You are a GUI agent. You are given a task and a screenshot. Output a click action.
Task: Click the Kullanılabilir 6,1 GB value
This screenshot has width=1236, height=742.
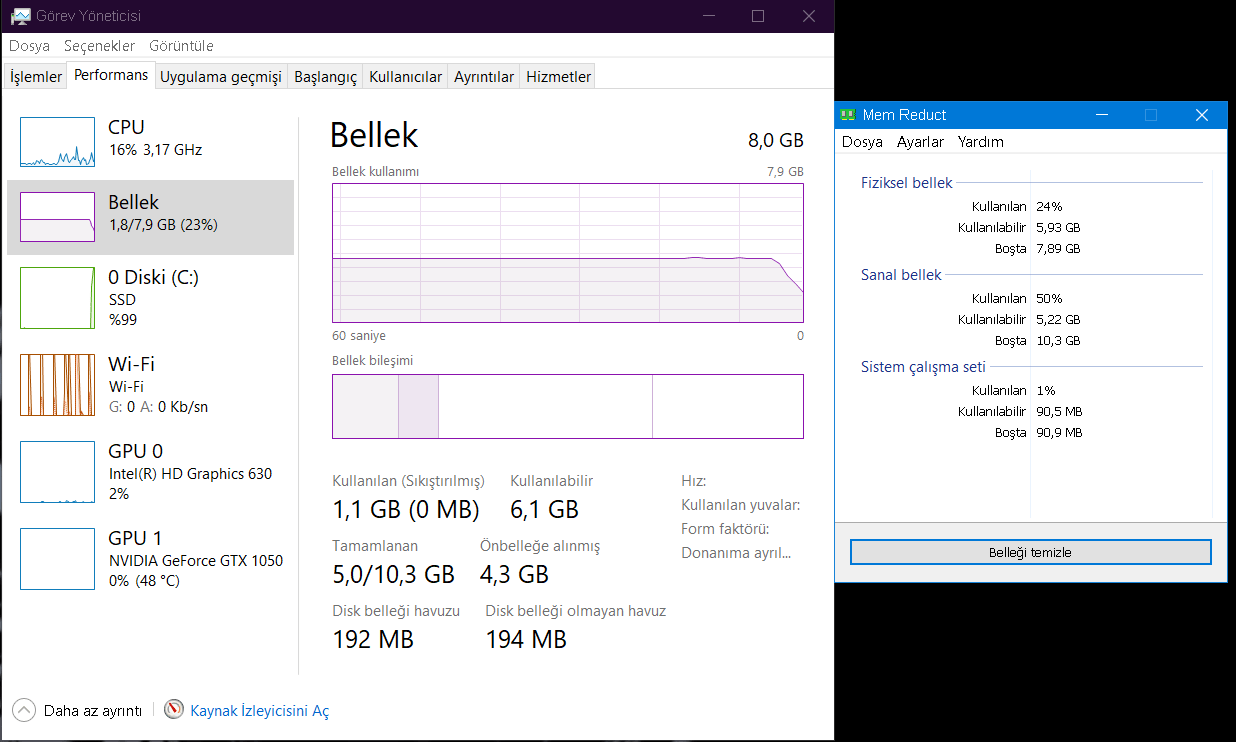point(544,509)
